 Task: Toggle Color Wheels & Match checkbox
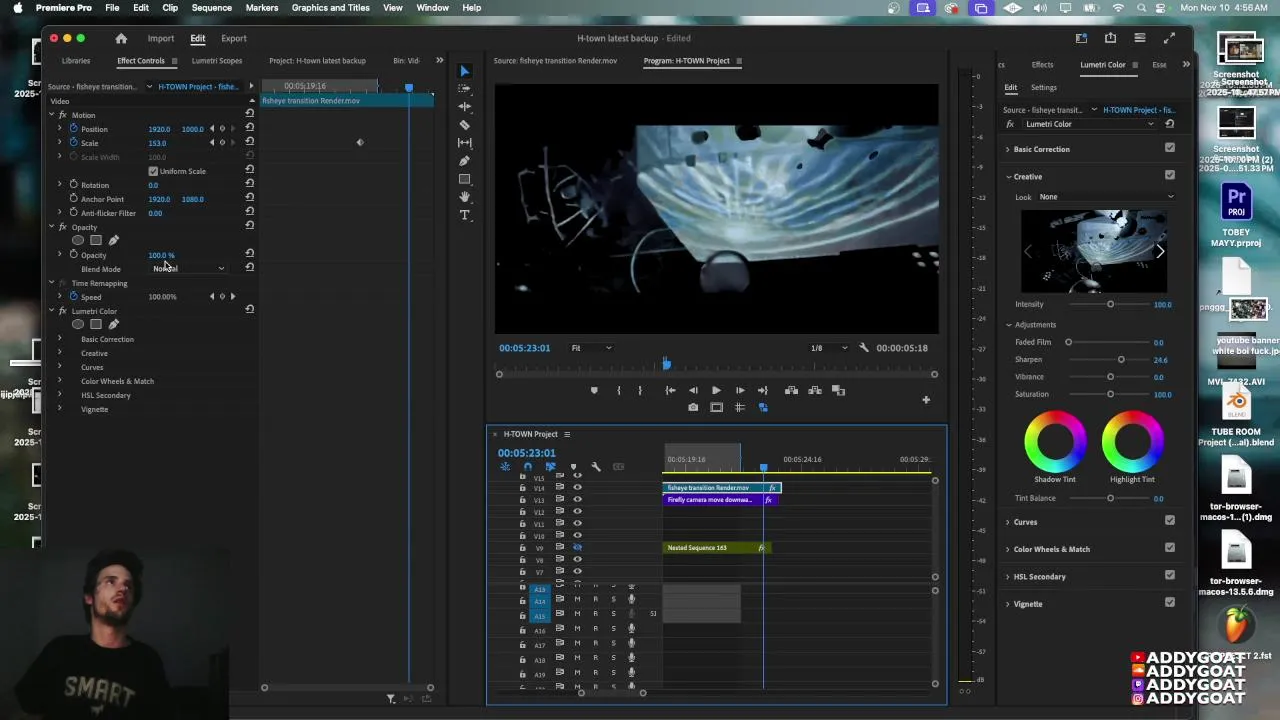[x=1170, y=548]
